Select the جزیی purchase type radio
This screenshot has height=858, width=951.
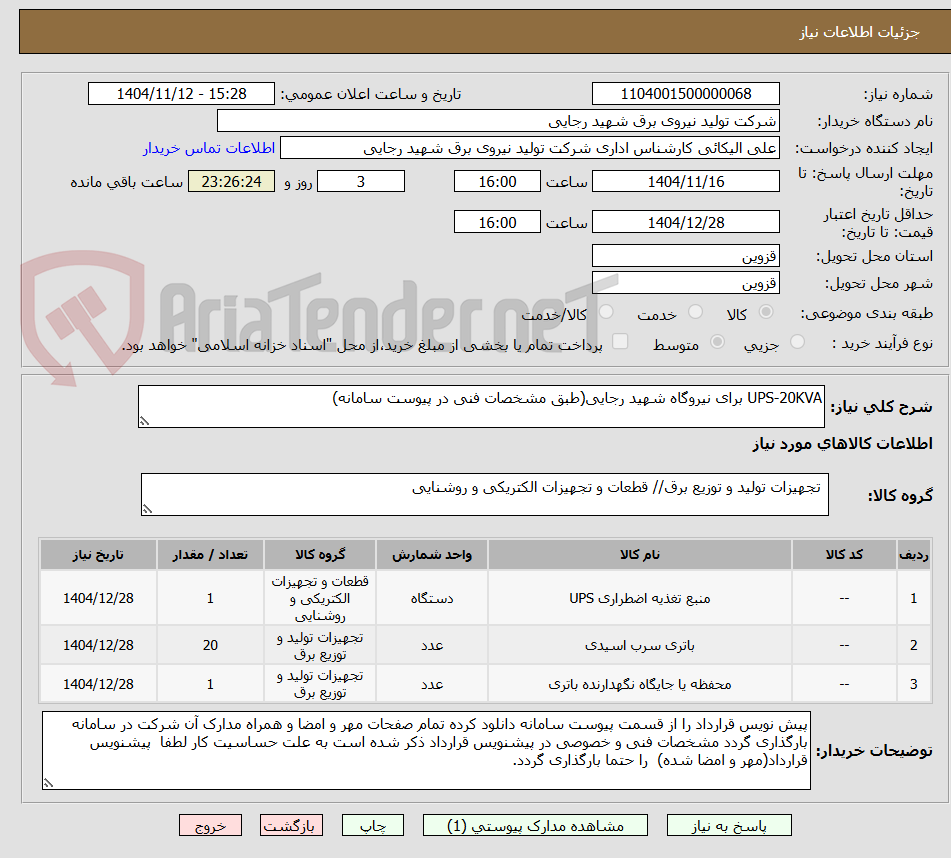(797, 342)
